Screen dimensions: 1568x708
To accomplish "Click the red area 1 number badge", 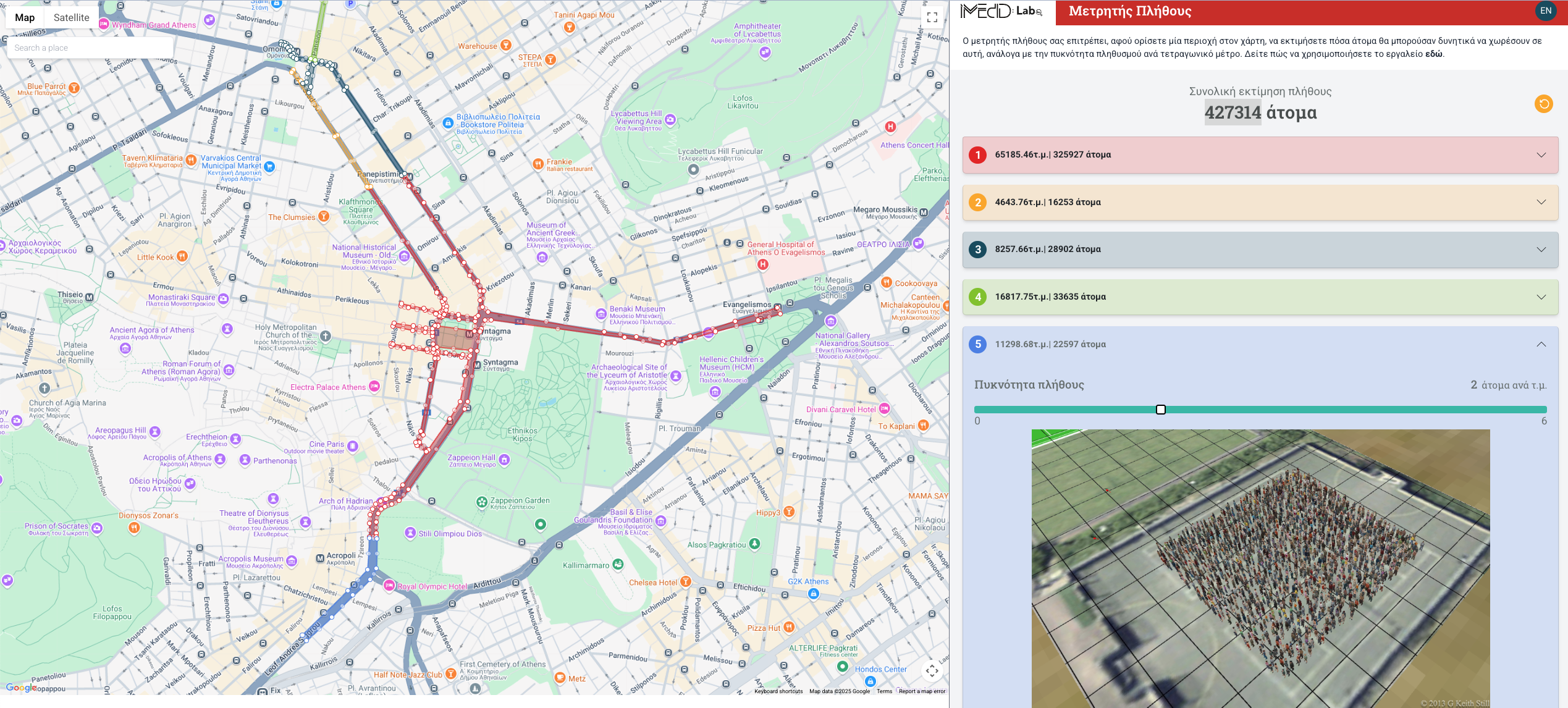I will click(x=977, y=154).
